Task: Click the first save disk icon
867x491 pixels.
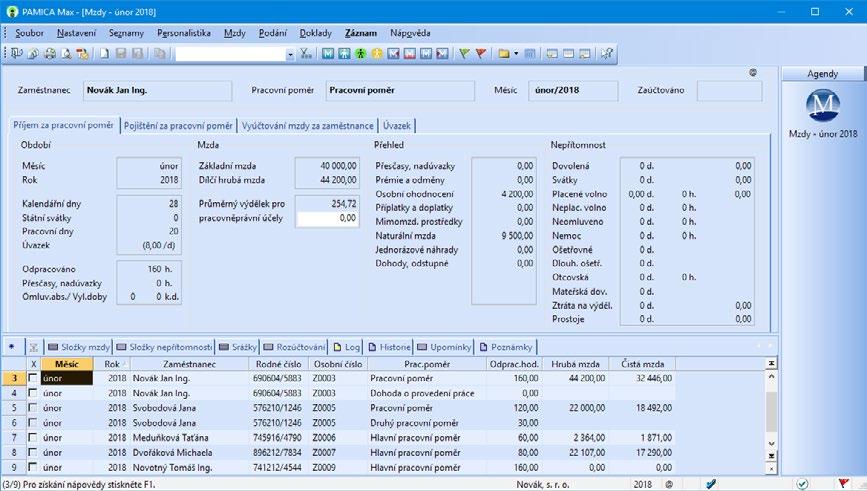Action: (x=121, y=54)
